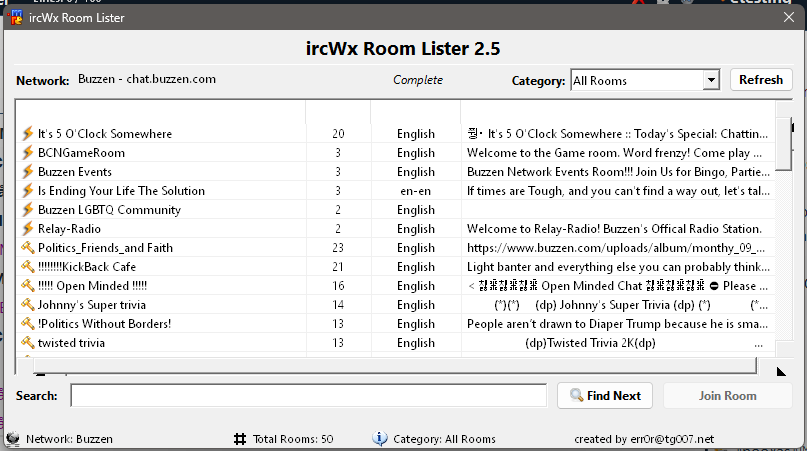Click the network icon in status bar
Image resolution: width=807 pixels, height=451 pixels.
coord(13,439)
